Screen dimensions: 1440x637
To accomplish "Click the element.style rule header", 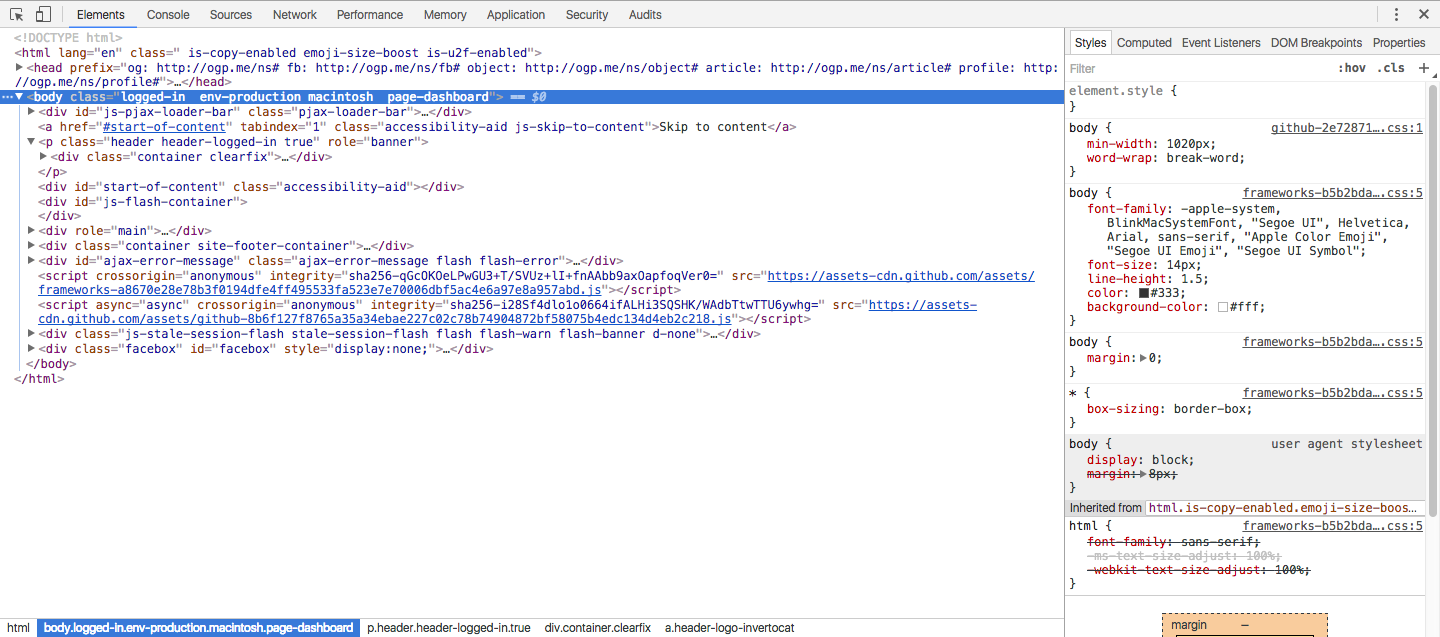I will tap(1123, 91).
